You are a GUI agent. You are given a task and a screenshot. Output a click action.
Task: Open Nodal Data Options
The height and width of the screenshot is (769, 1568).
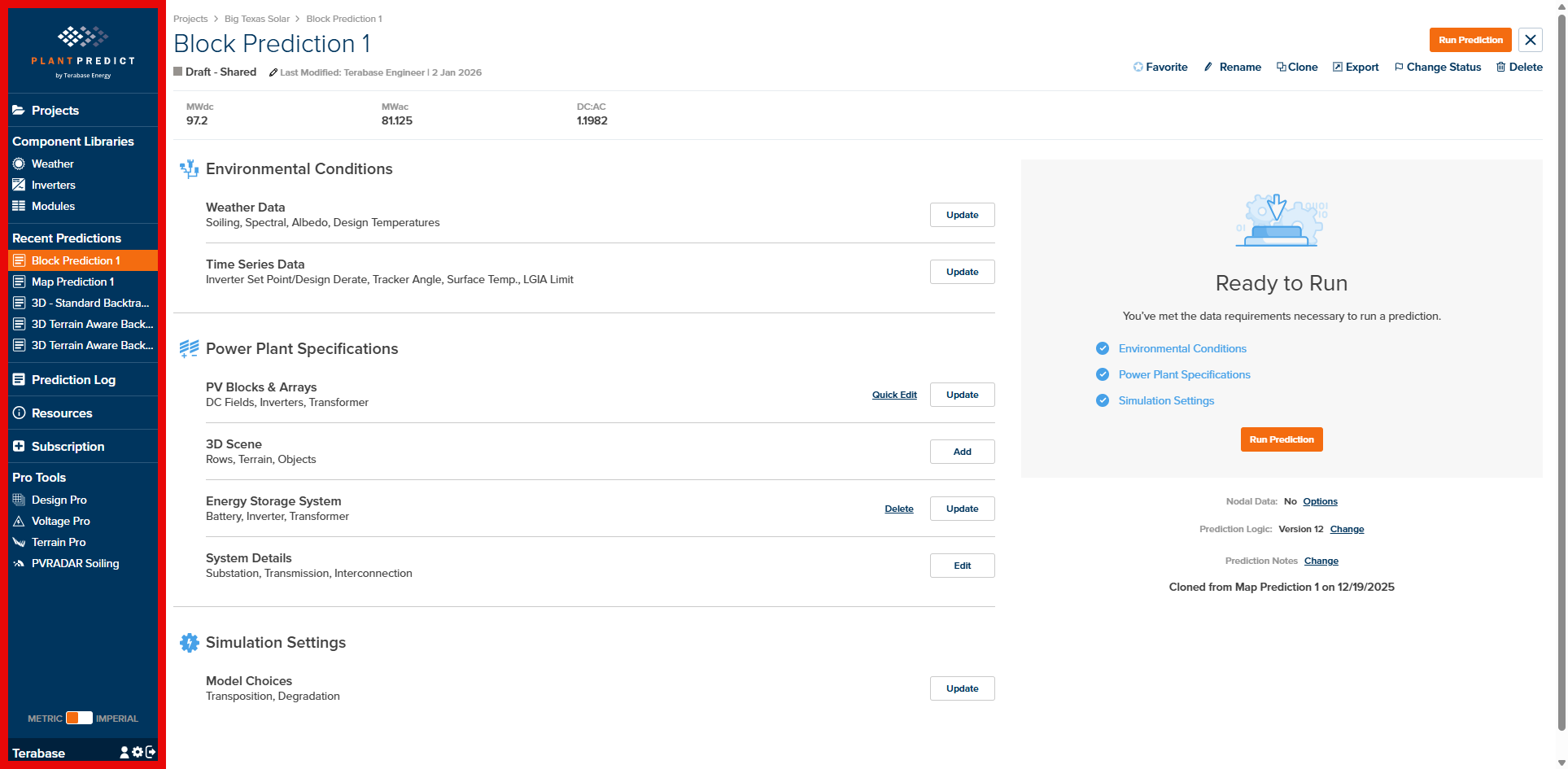coord(1319,501)
